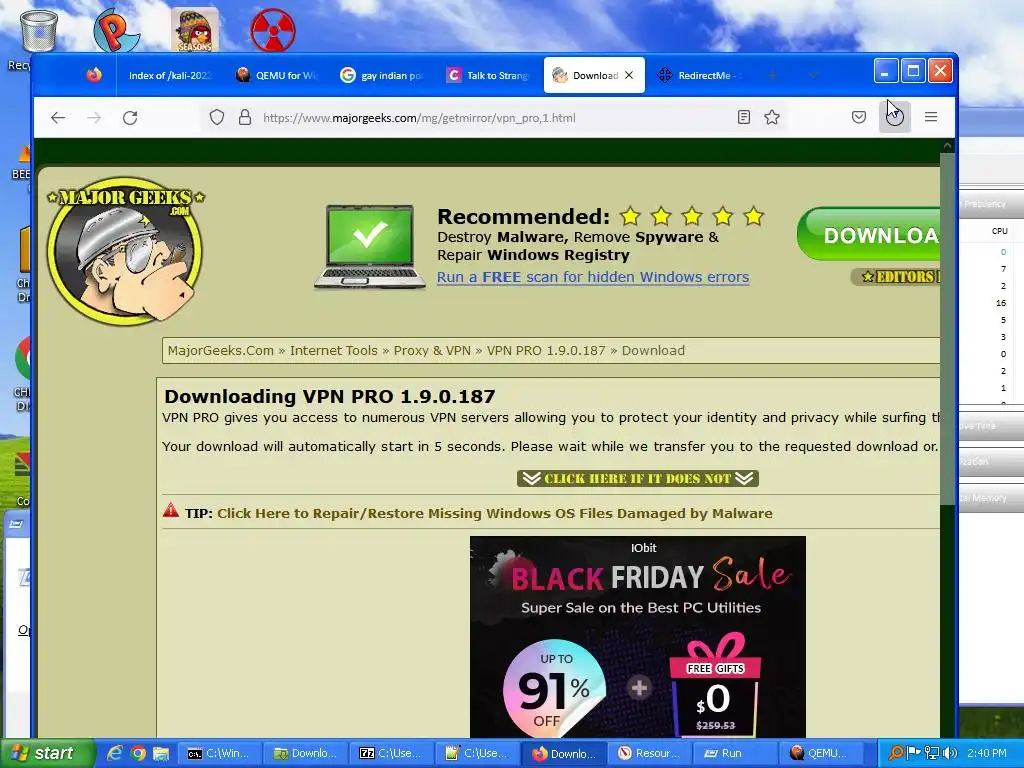The height and width of the screenshot is (768, 1024).
Task: Toggle reader view icon in address bar
Action: (x=743, y=118)
